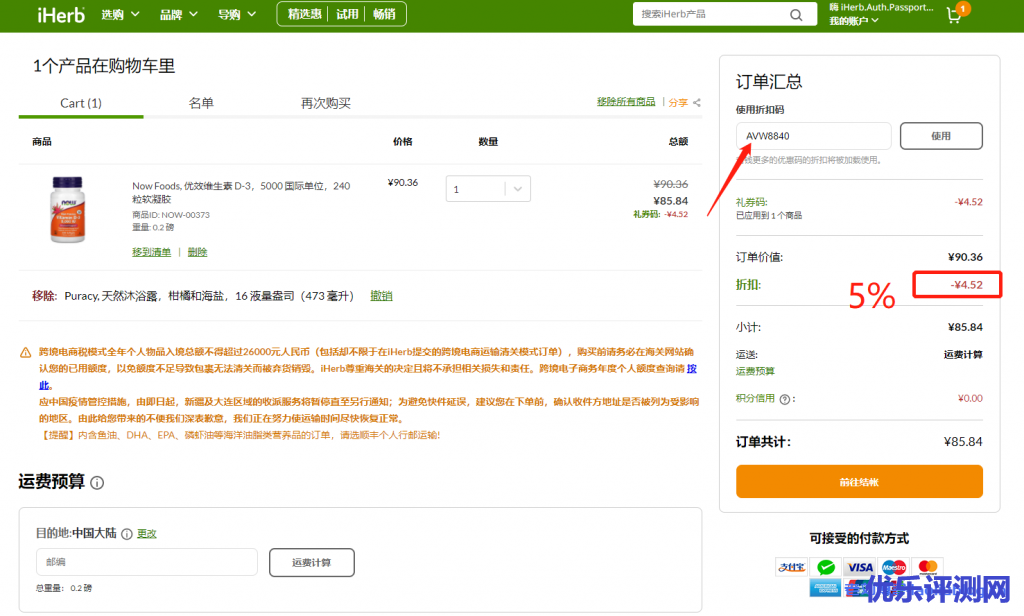The height and width of the screenshot is (616, 1024).
Task: Click the question mark icon beside 积分信用
Action: (x=787, y=399)
